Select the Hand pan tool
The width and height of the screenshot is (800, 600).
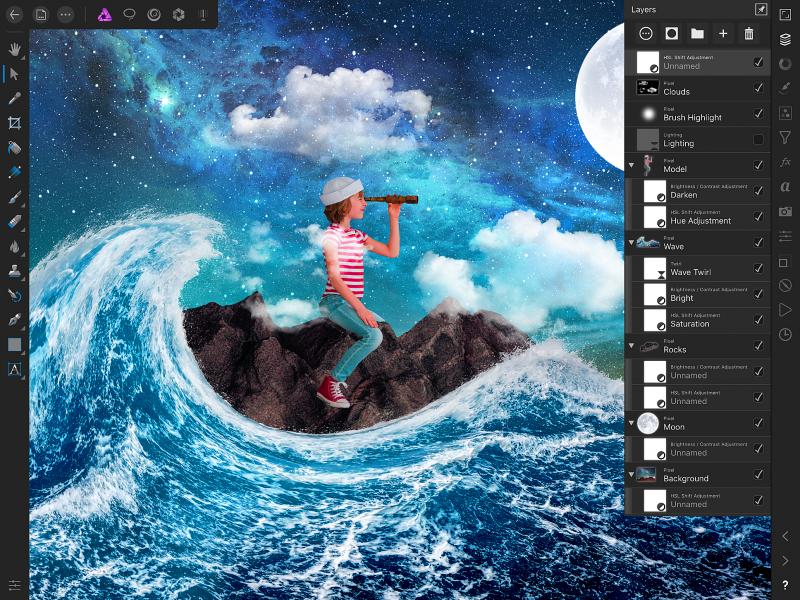pyautogui.click(x=14, y=48)
